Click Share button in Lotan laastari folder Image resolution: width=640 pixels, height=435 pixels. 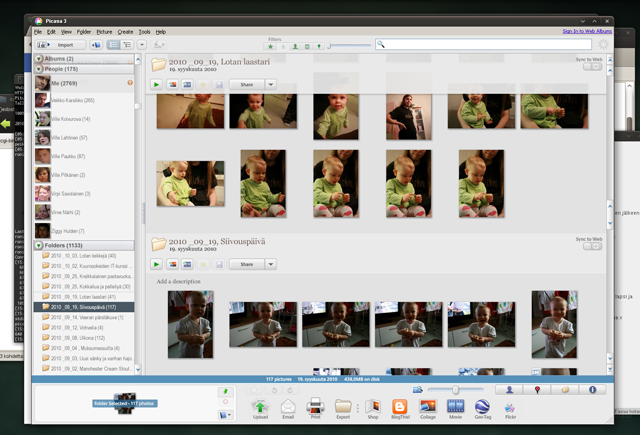point(247,84)
